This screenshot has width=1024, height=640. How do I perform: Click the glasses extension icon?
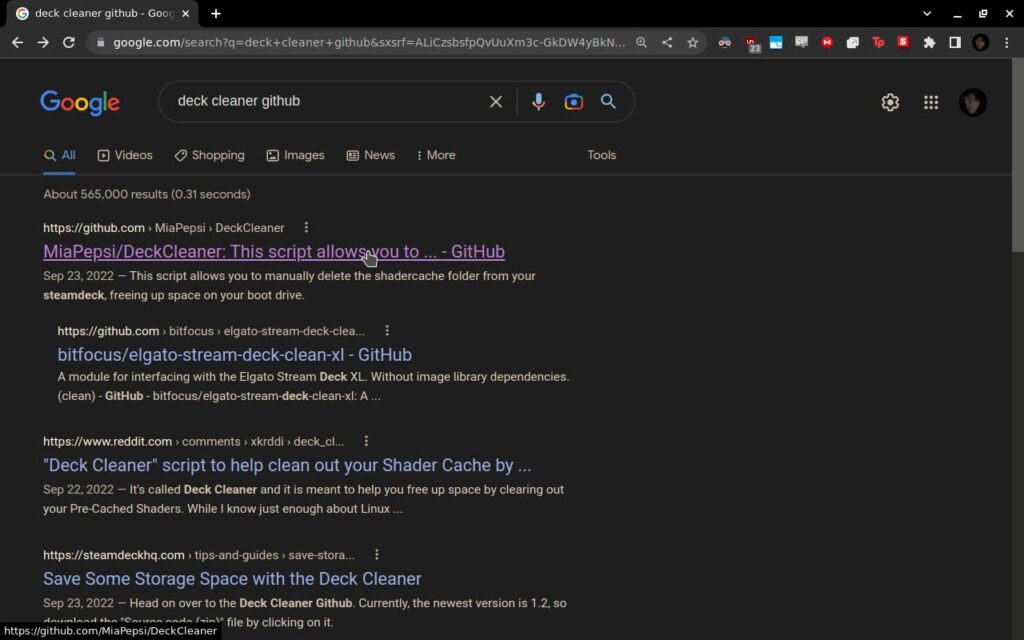point(725,42)
